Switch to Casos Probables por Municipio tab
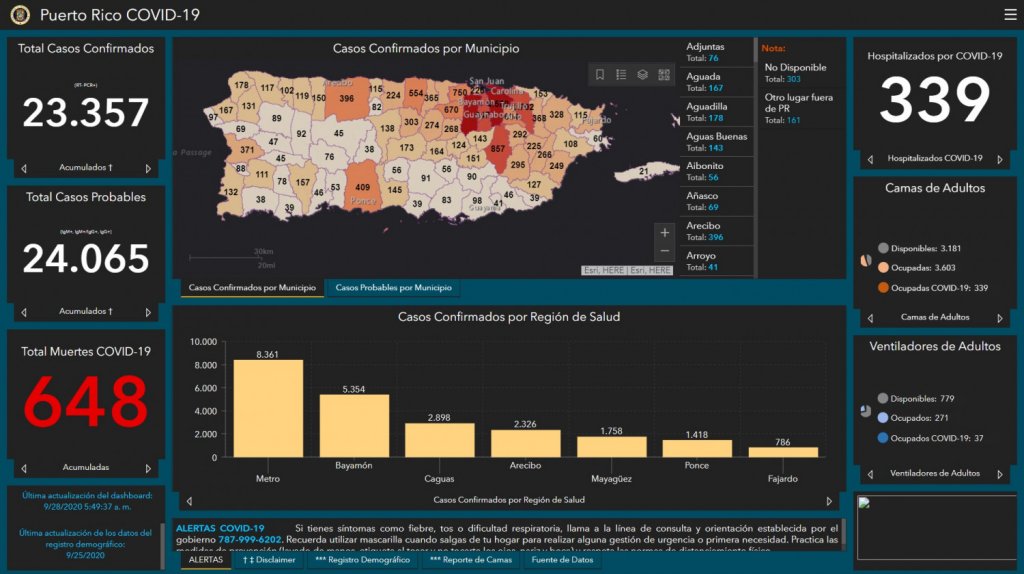Viewport: 1024px width, 574px height. coord(392,288)
